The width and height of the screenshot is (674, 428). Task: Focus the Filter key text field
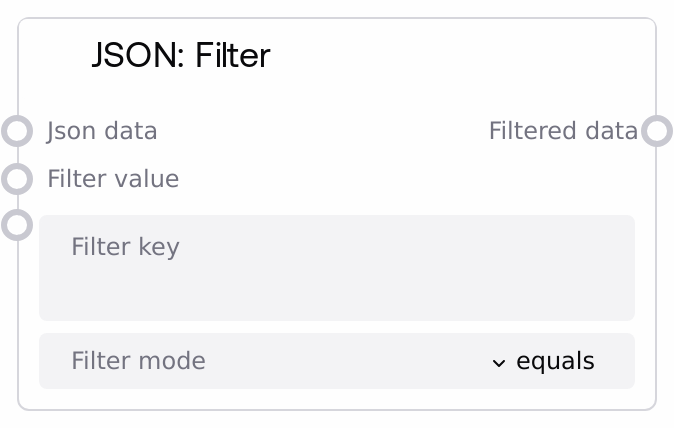click(x=336, y=267)
